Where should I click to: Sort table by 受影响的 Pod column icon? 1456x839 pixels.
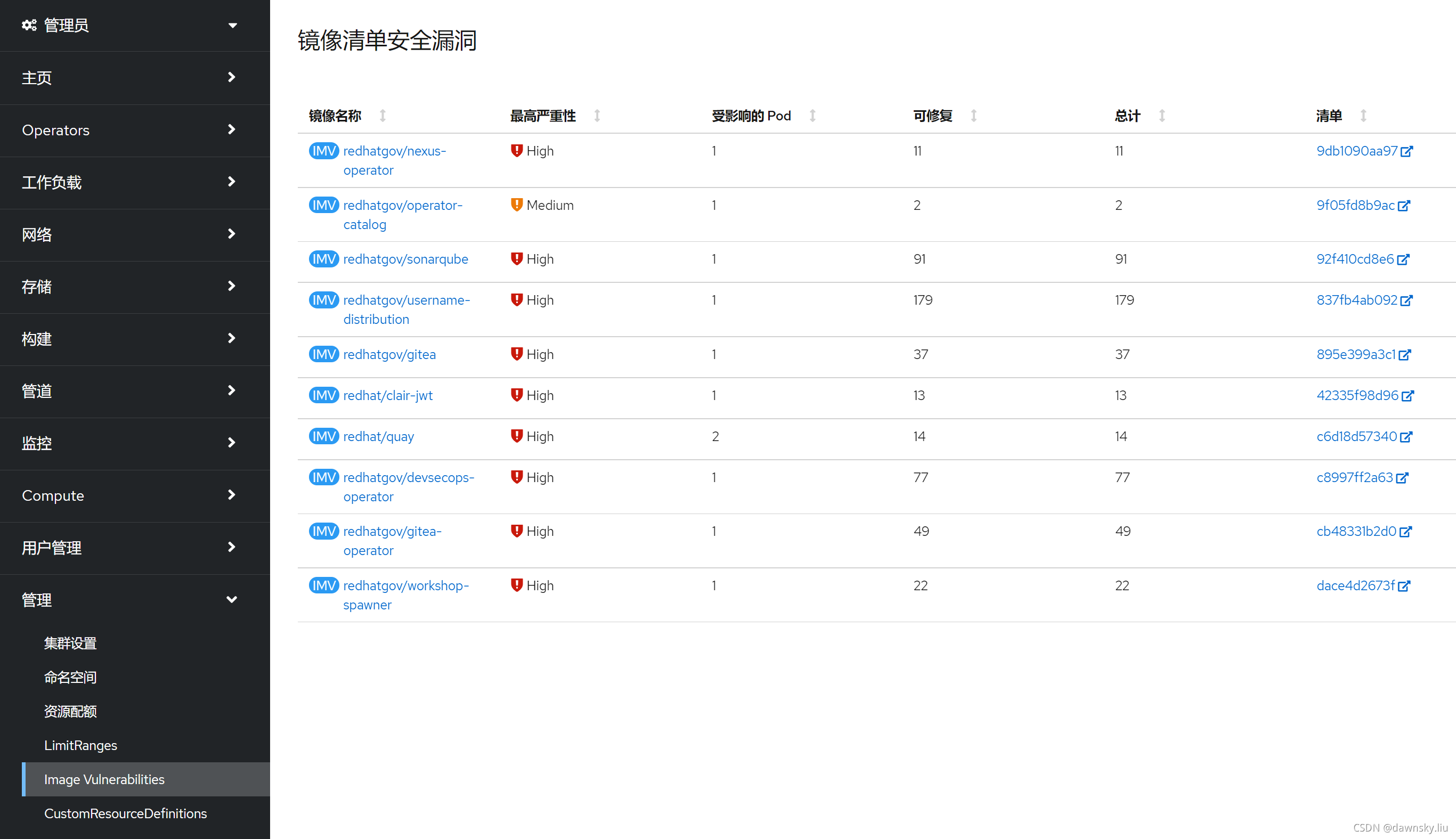[x=812, y=116]
